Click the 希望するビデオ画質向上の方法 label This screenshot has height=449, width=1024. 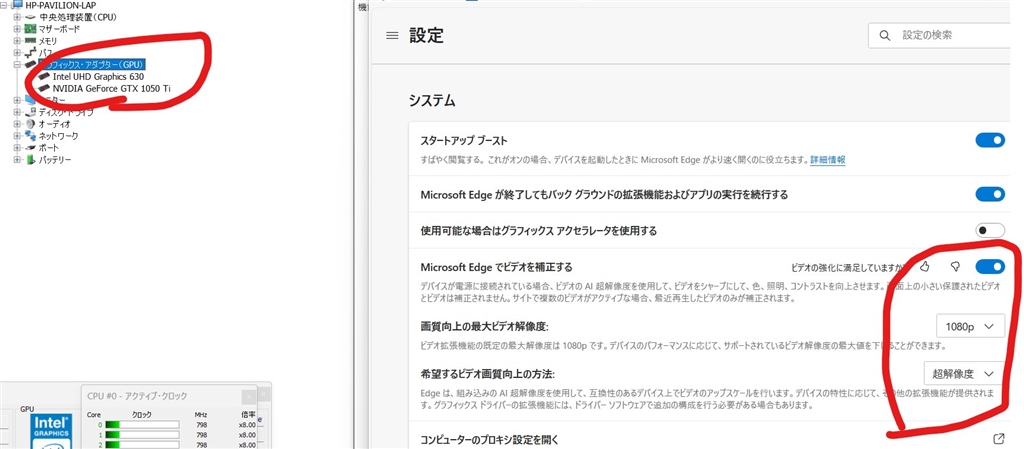[x=488, y=374]
